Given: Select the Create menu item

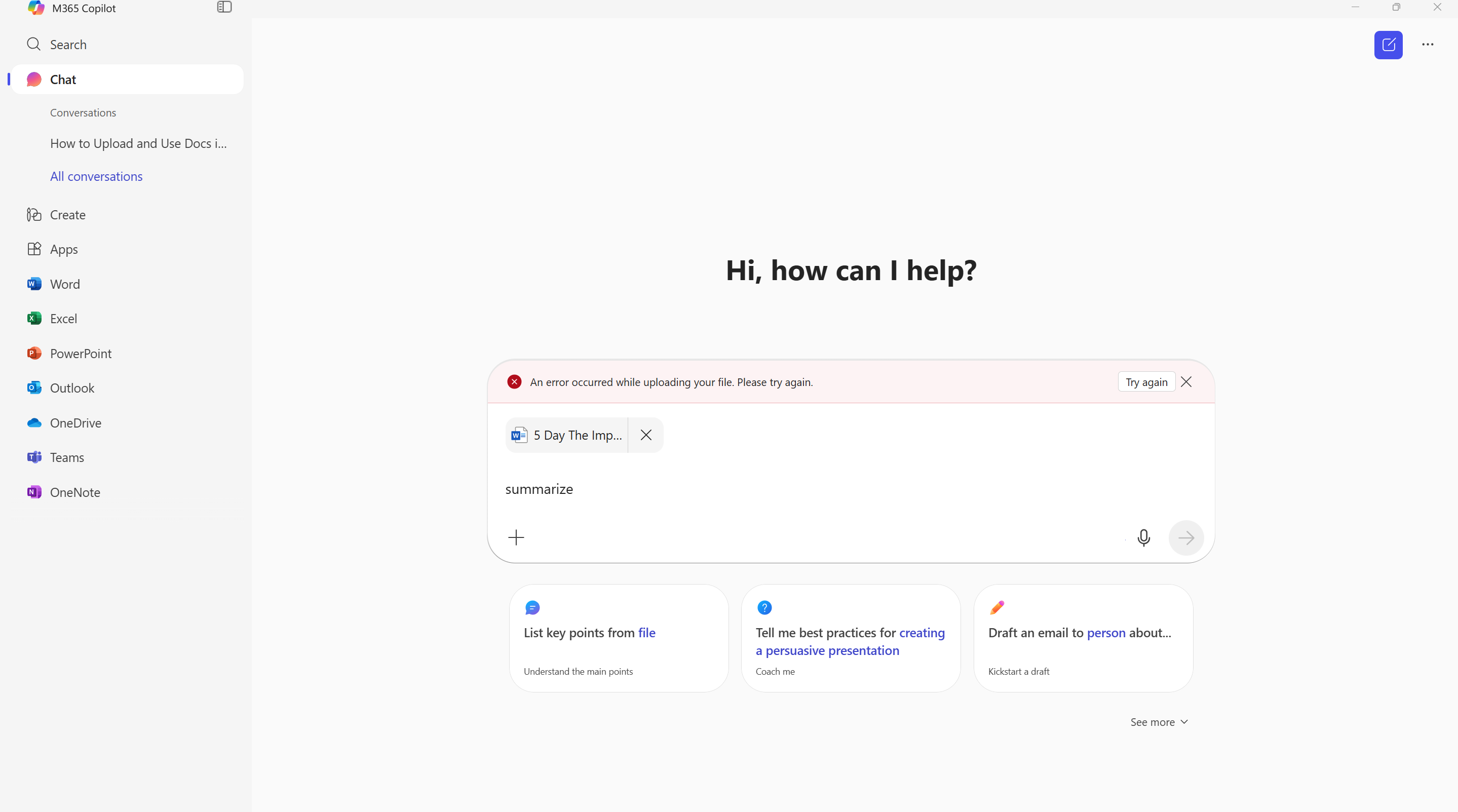Looking at the screenshot, I should (x=67, y=215).
